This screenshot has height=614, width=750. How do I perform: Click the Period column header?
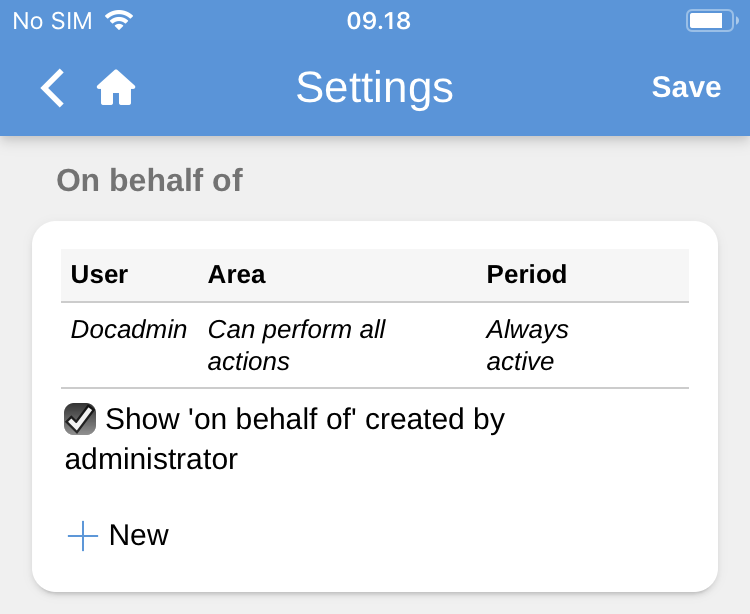[x=526, y=275]
